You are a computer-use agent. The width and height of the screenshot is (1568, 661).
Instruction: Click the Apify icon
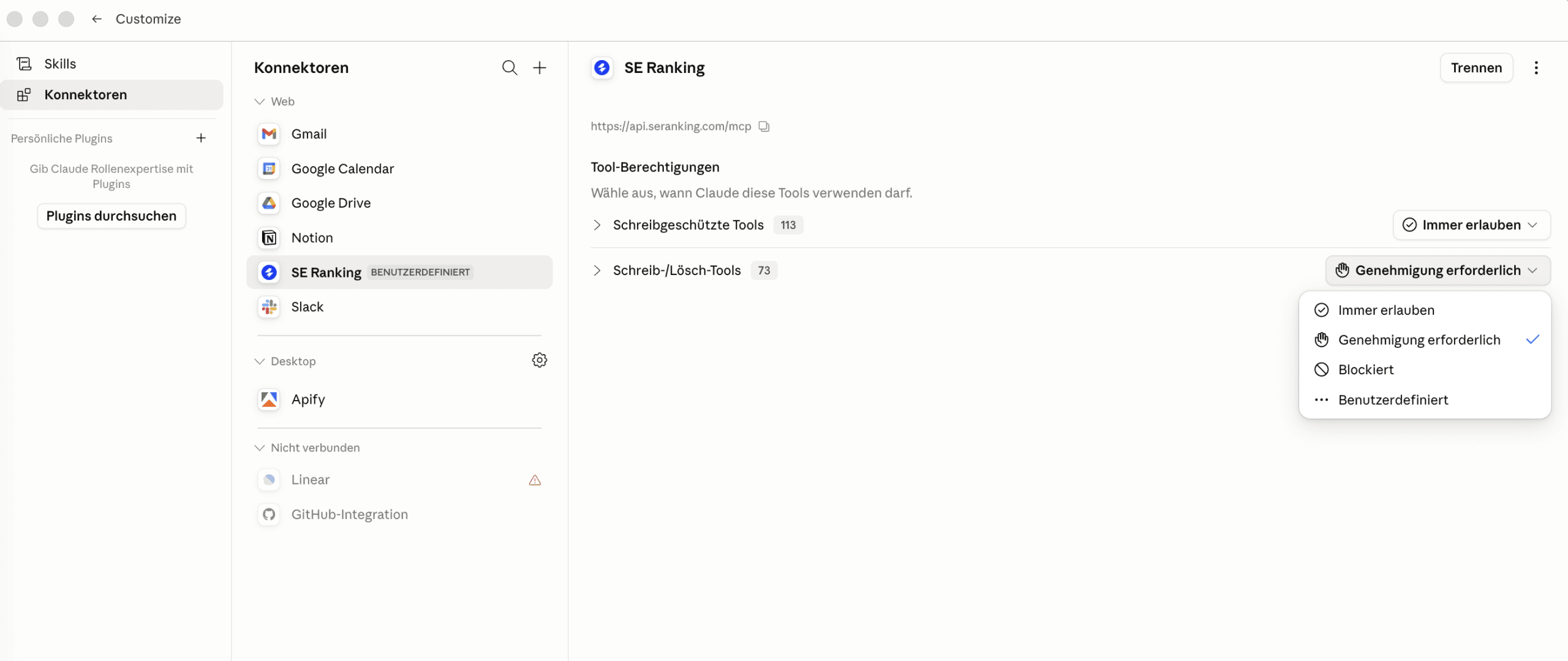269,399
